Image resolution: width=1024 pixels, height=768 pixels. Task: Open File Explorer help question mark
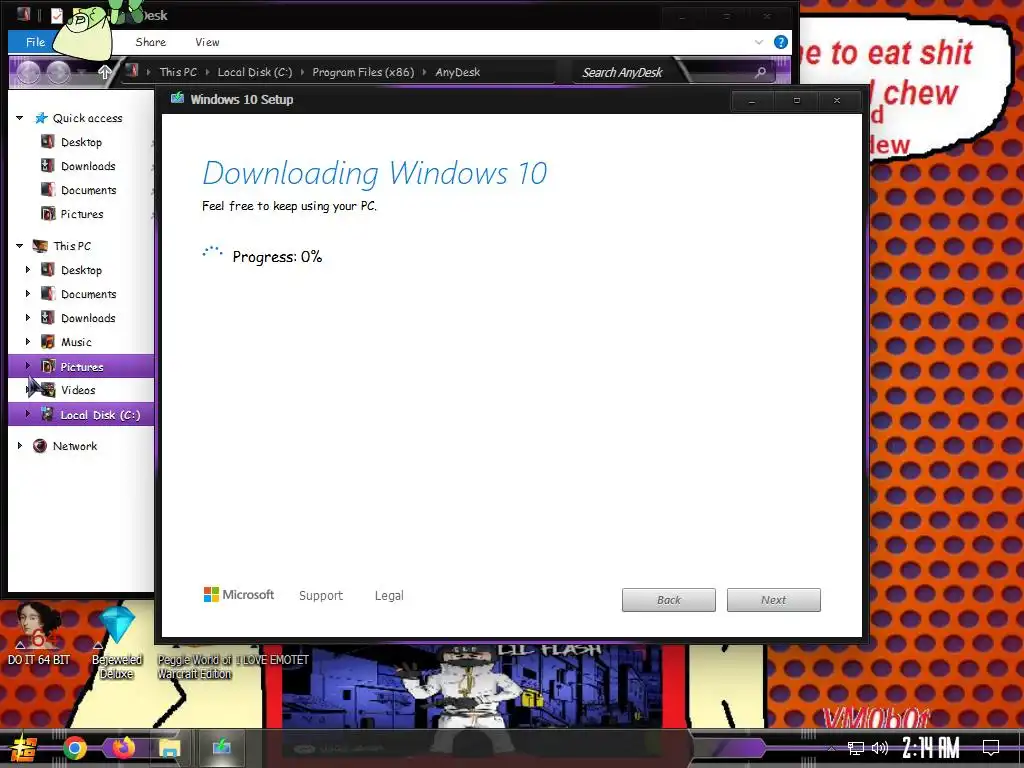tap(780, 42)
